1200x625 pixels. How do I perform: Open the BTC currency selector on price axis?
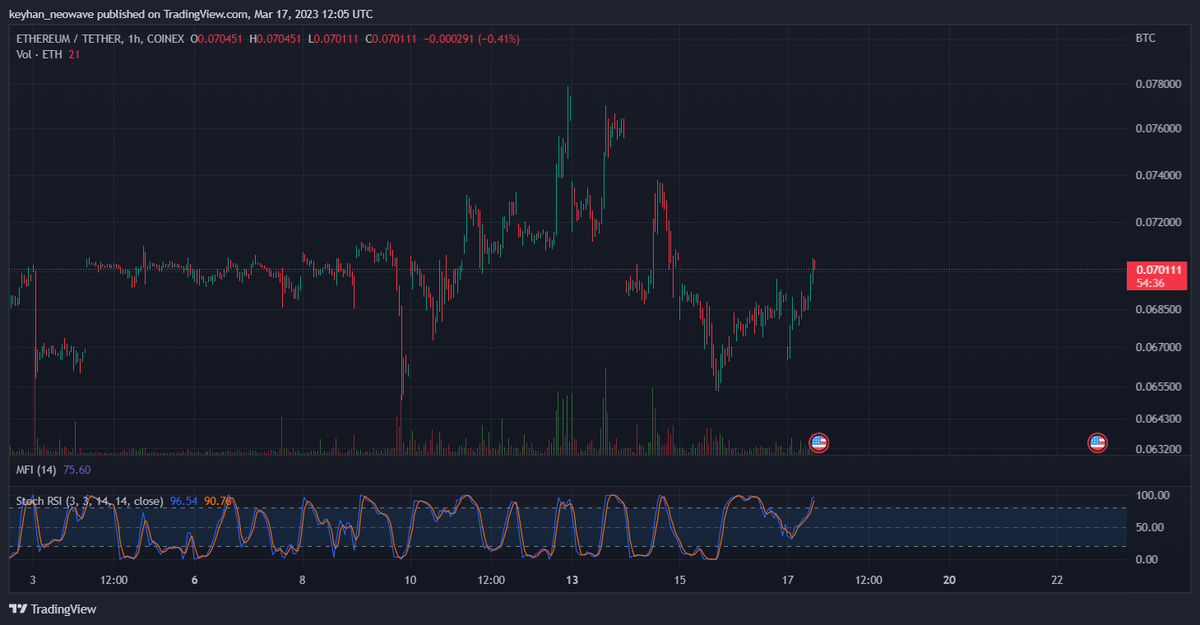tap(1145, 38)
